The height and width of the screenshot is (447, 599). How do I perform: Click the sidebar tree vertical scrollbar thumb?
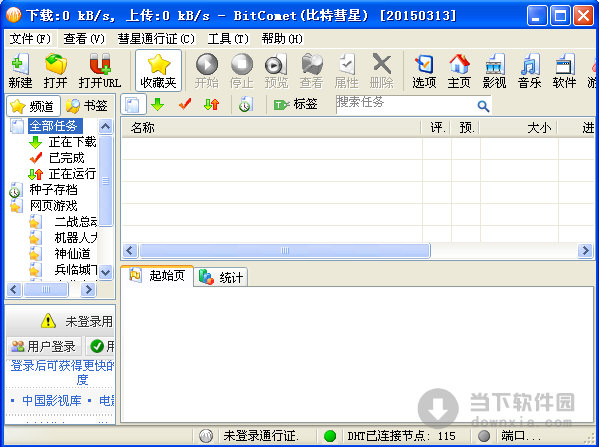click(x=105, y=181)
